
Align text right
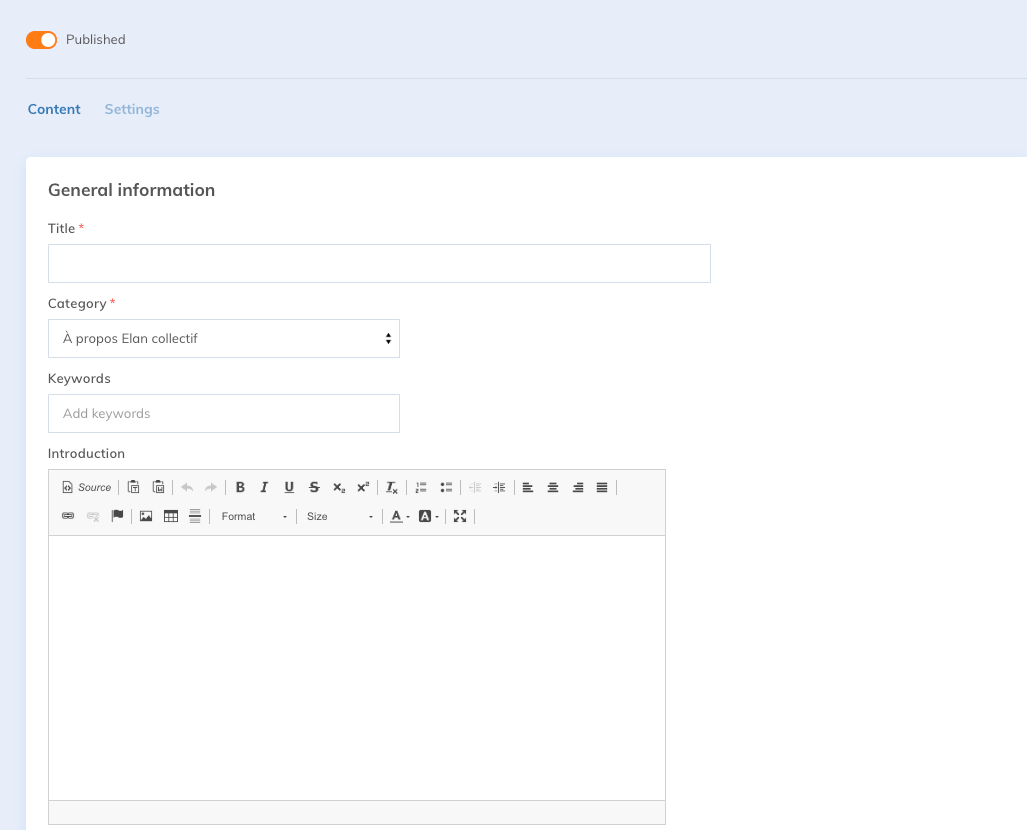pos(578,487)
